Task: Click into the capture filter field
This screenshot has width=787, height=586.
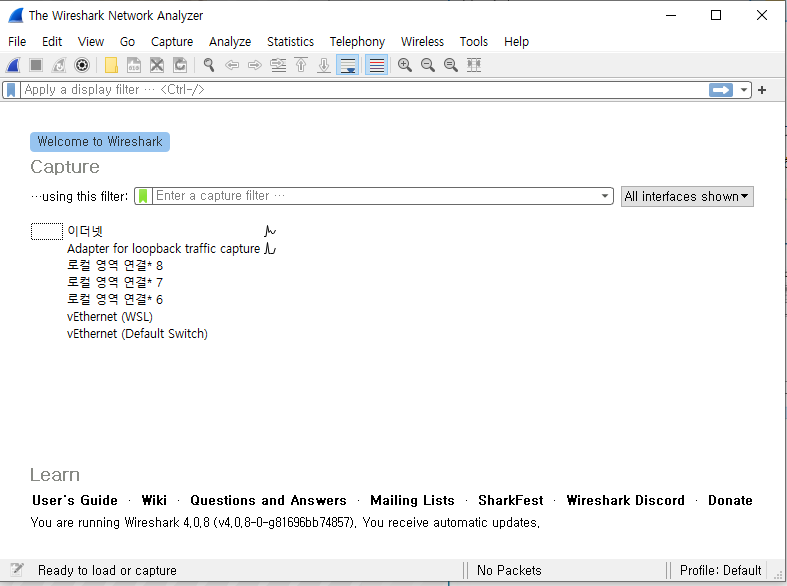Action: pos(376,196)
